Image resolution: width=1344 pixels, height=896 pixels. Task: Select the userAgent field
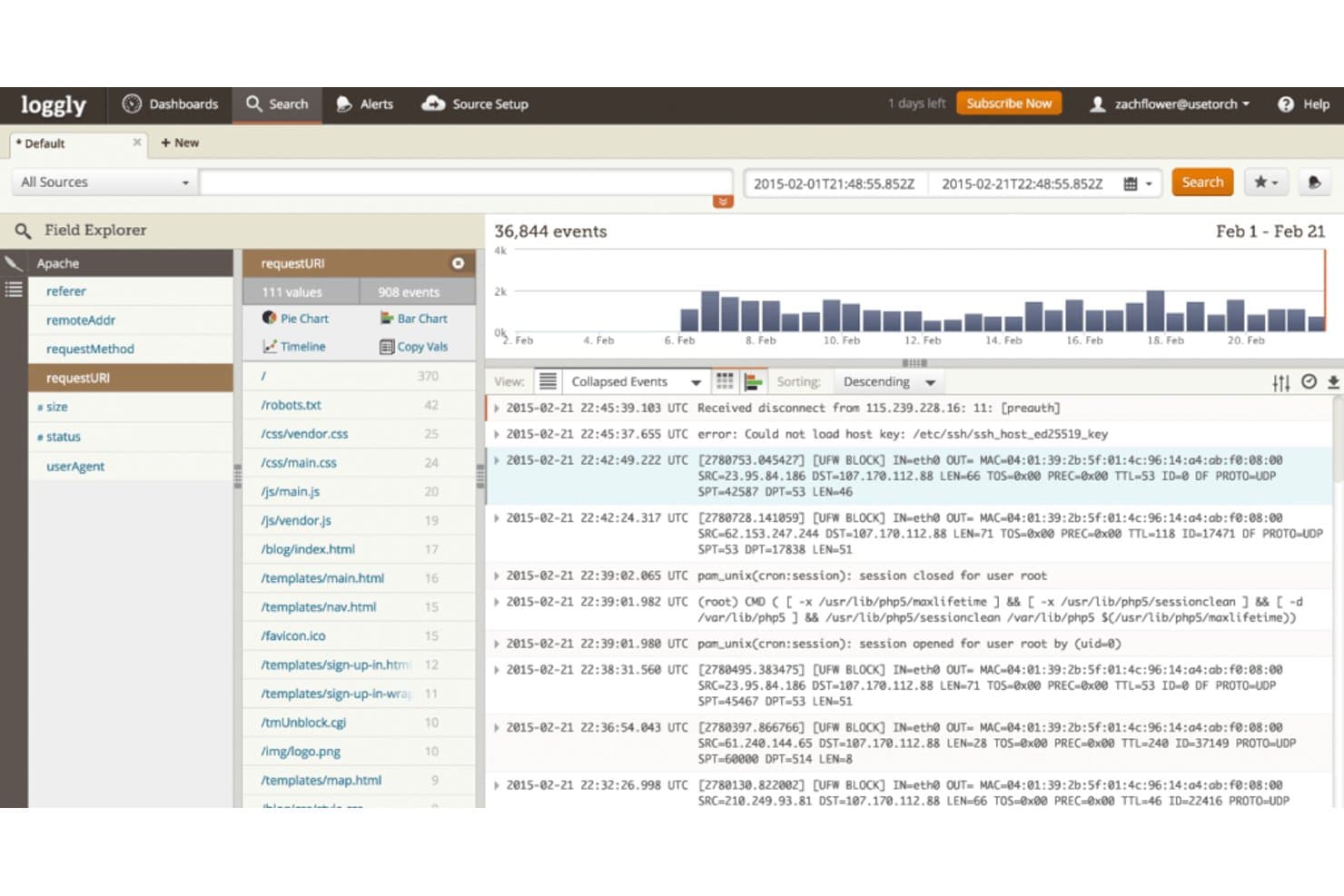tap(75, 467)
